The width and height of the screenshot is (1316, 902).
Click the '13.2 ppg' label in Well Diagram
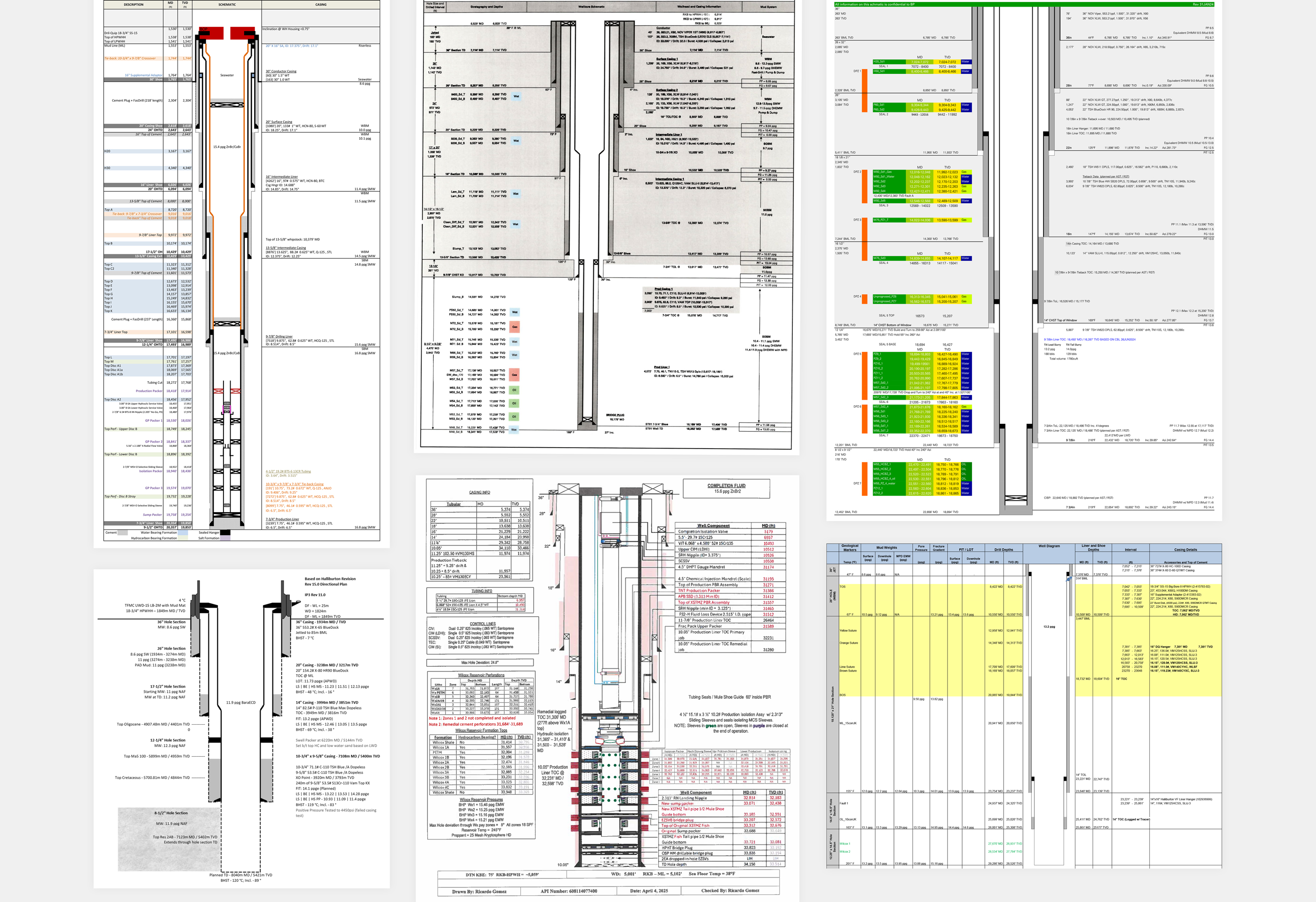pos(1049,626)
